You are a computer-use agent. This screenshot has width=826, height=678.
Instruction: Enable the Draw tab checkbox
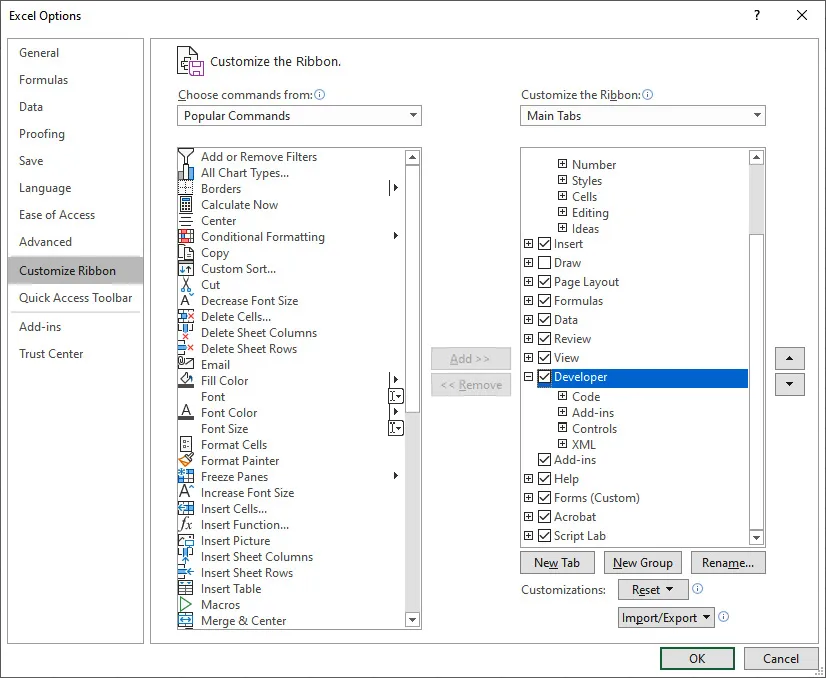pyautogui.click(x=545, y=263)
